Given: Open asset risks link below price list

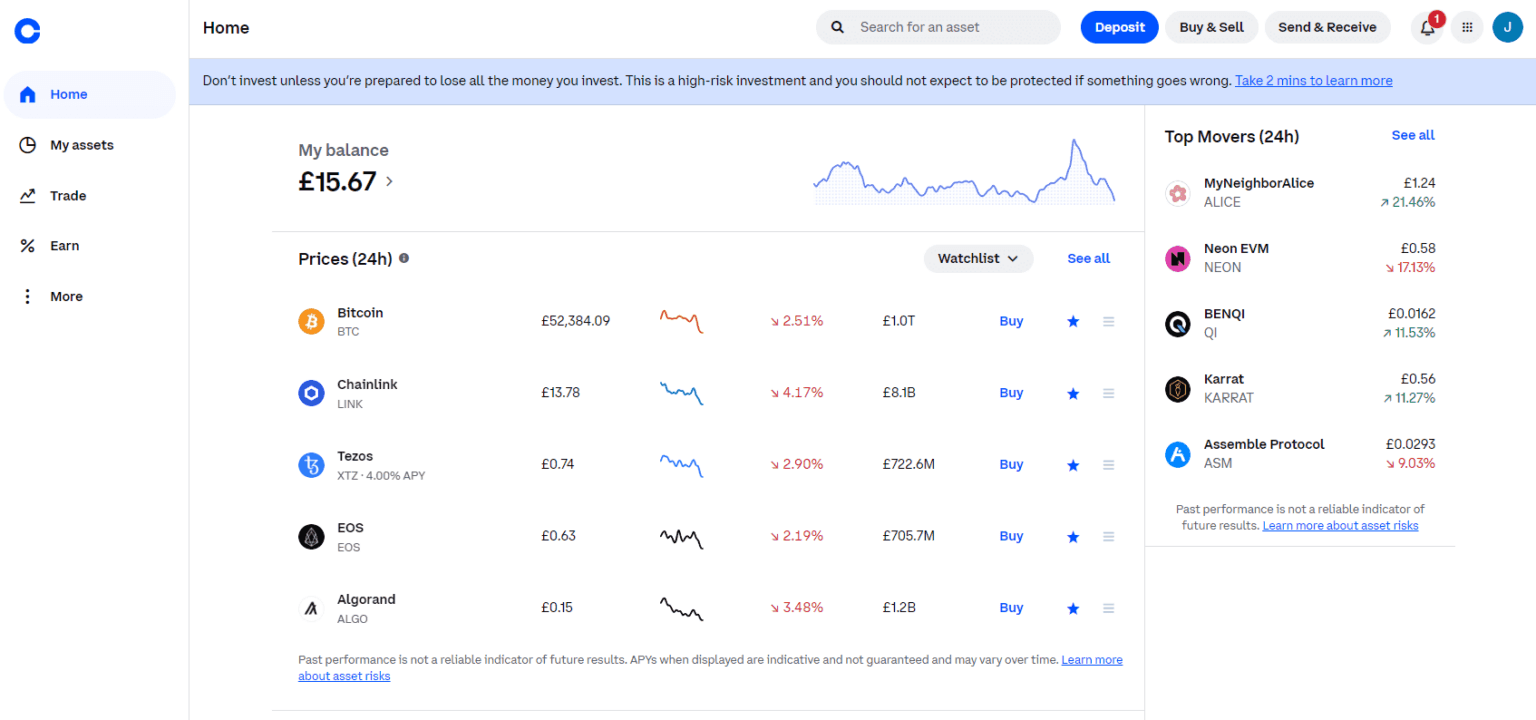Looking at the screenshot, I should [x=709, y=668].
